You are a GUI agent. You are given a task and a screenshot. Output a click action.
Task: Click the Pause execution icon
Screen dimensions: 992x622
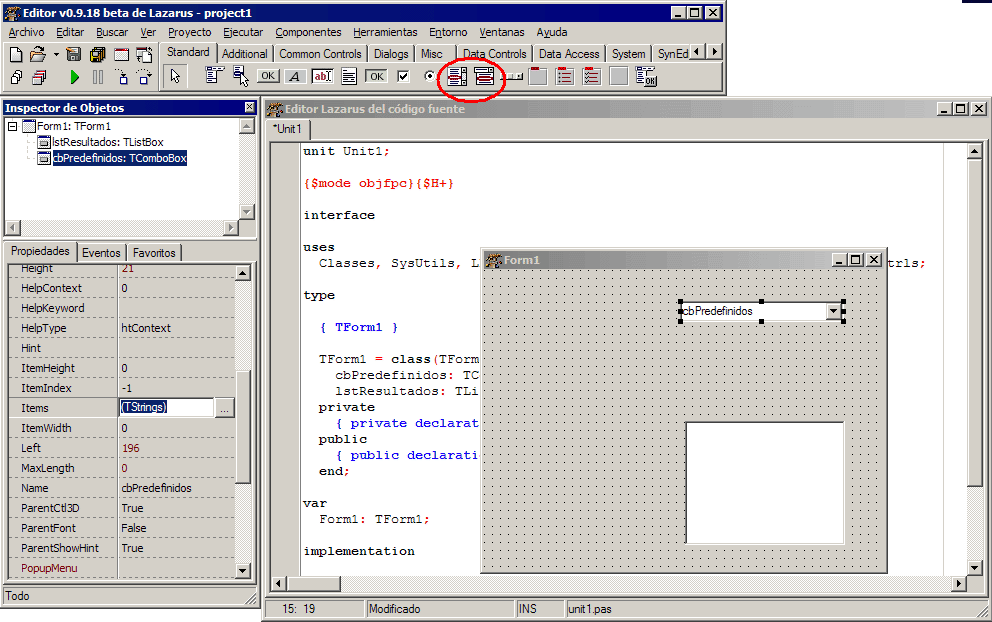coord(97,77)
